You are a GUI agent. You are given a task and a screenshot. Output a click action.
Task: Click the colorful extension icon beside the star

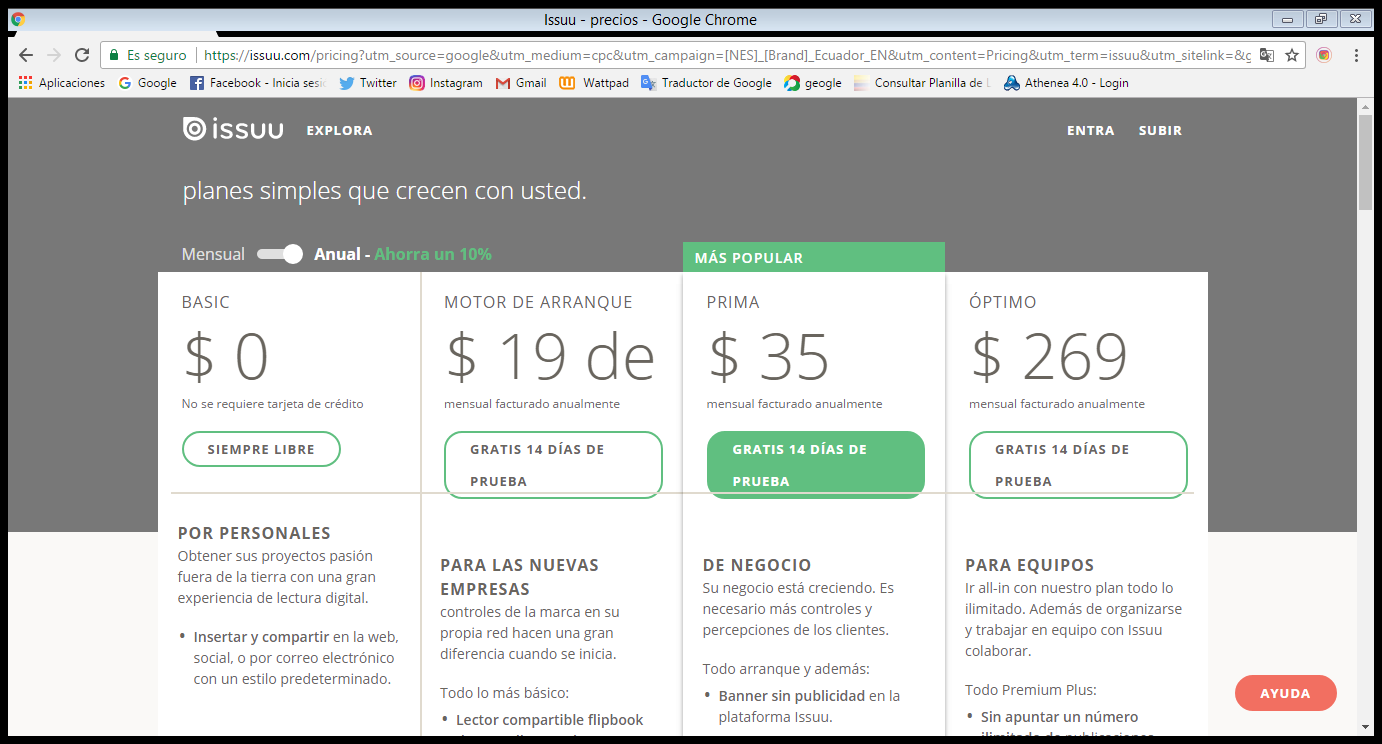(x=1324, y=55)
